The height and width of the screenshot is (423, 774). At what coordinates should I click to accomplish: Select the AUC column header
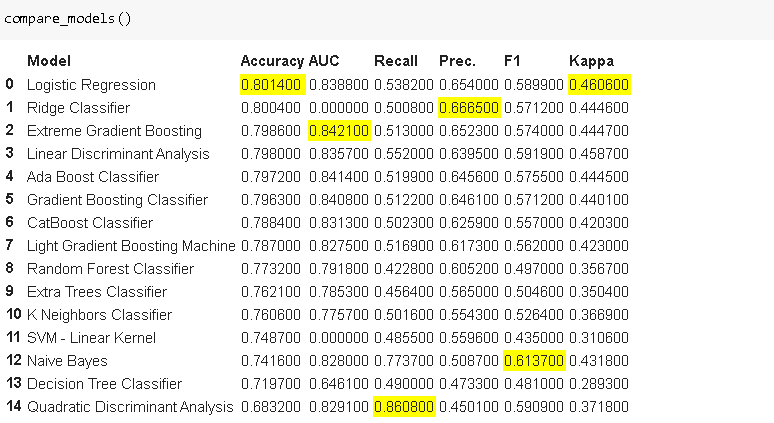324,61
